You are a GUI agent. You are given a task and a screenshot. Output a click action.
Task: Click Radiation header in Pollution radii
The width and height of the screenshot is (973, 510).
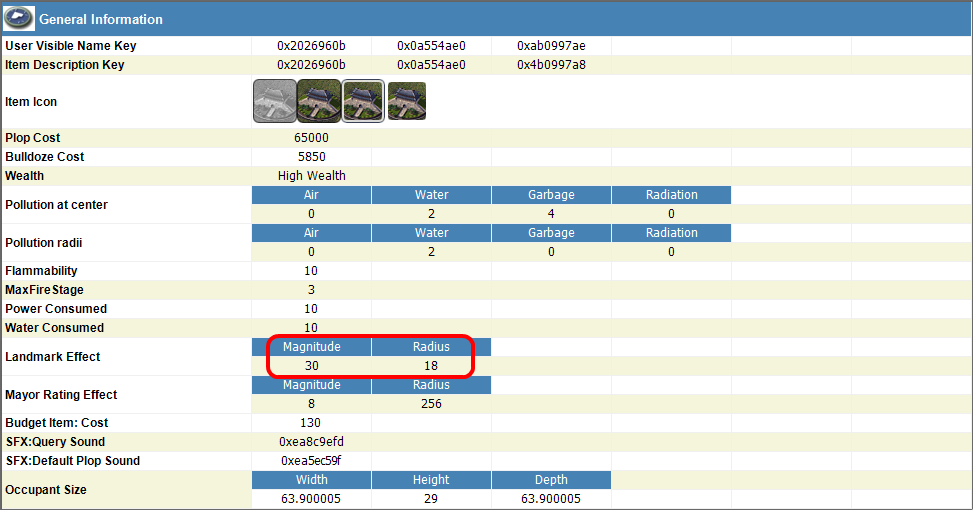tap(671, 233)
